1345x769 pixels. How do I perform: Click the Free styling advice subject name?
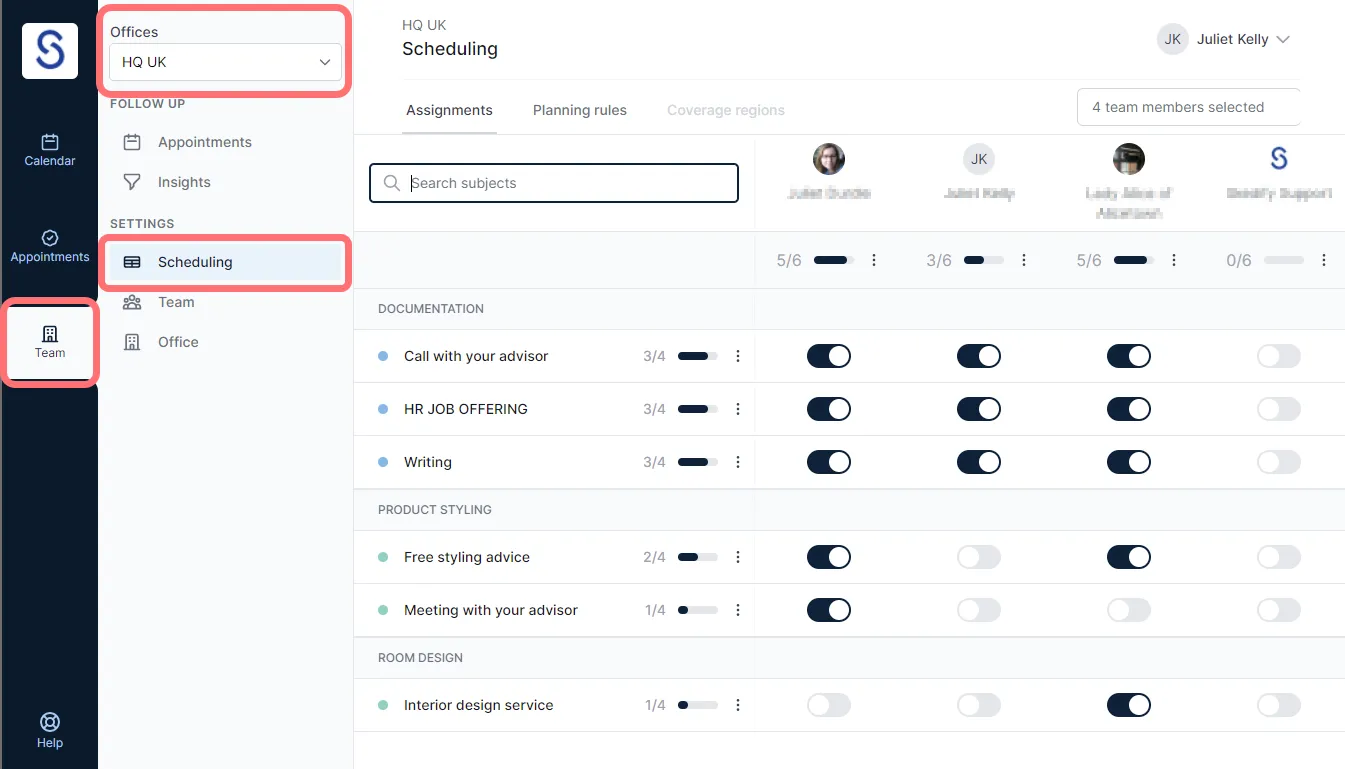point(467,557)
